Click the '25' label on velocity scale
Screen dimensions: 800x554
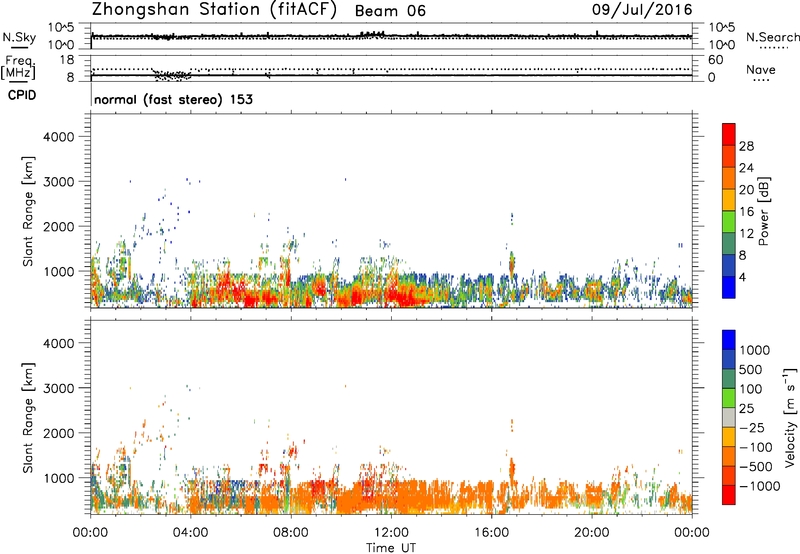click(746, 409)
